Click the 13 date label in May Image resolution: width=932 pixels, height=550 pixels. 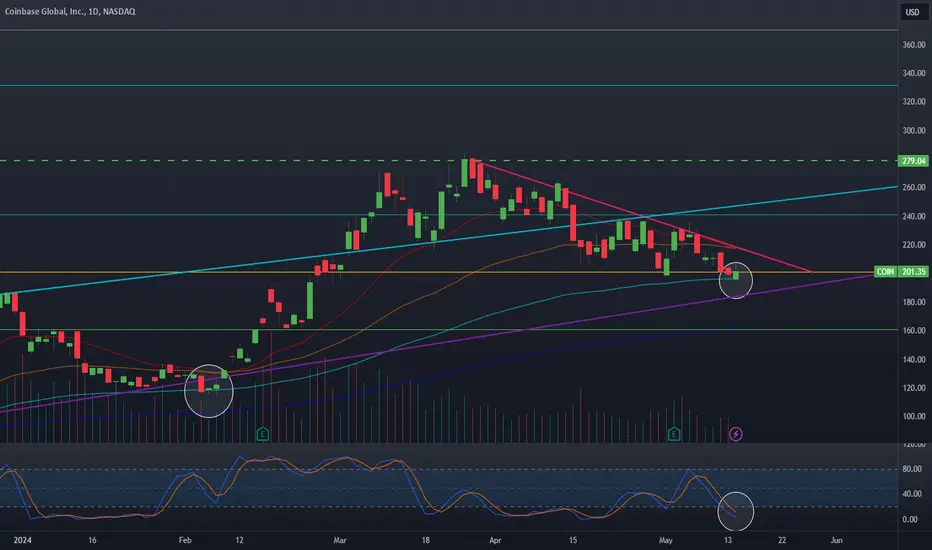728,540
